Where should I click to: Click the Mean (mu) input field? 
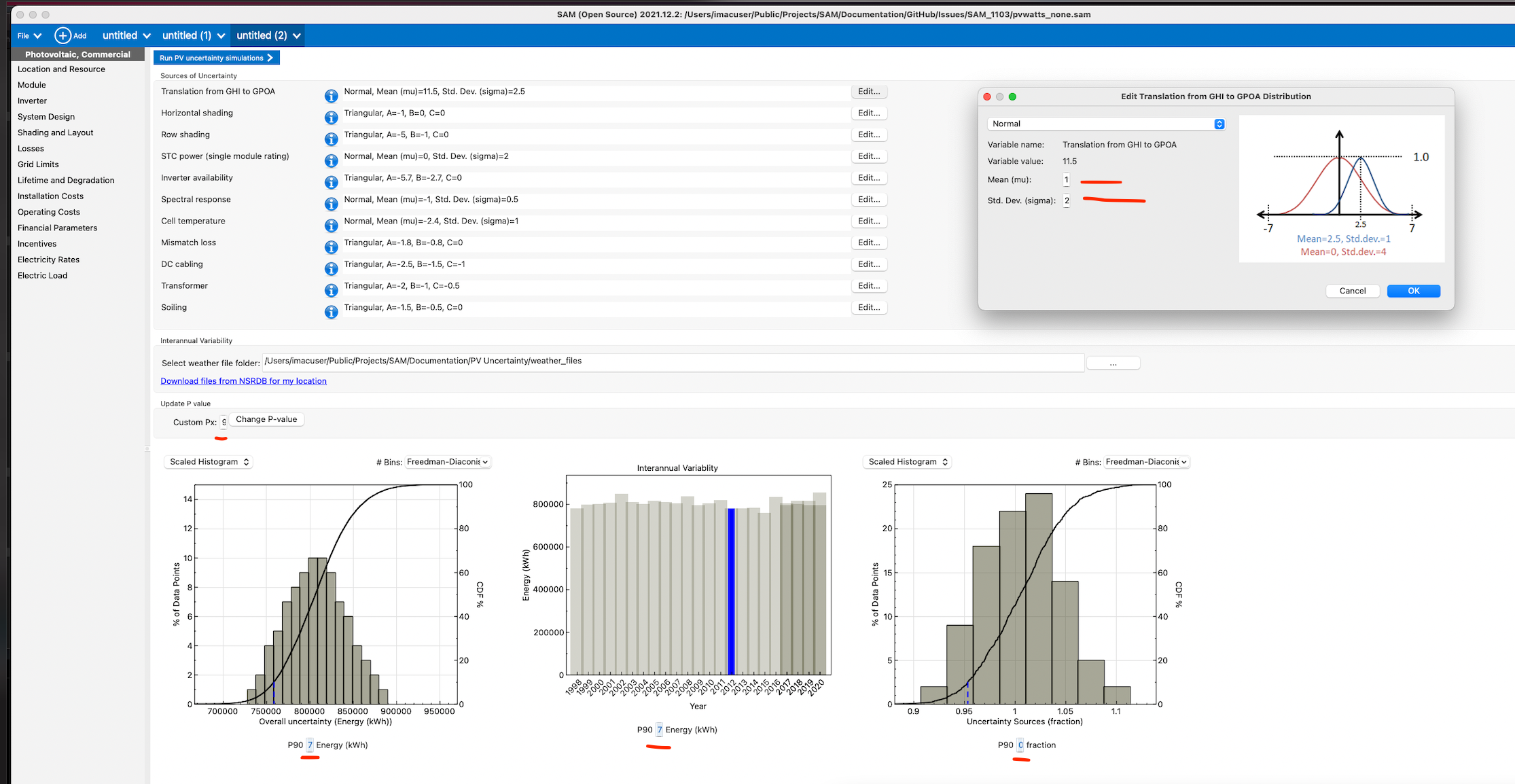coord(1067,180)
